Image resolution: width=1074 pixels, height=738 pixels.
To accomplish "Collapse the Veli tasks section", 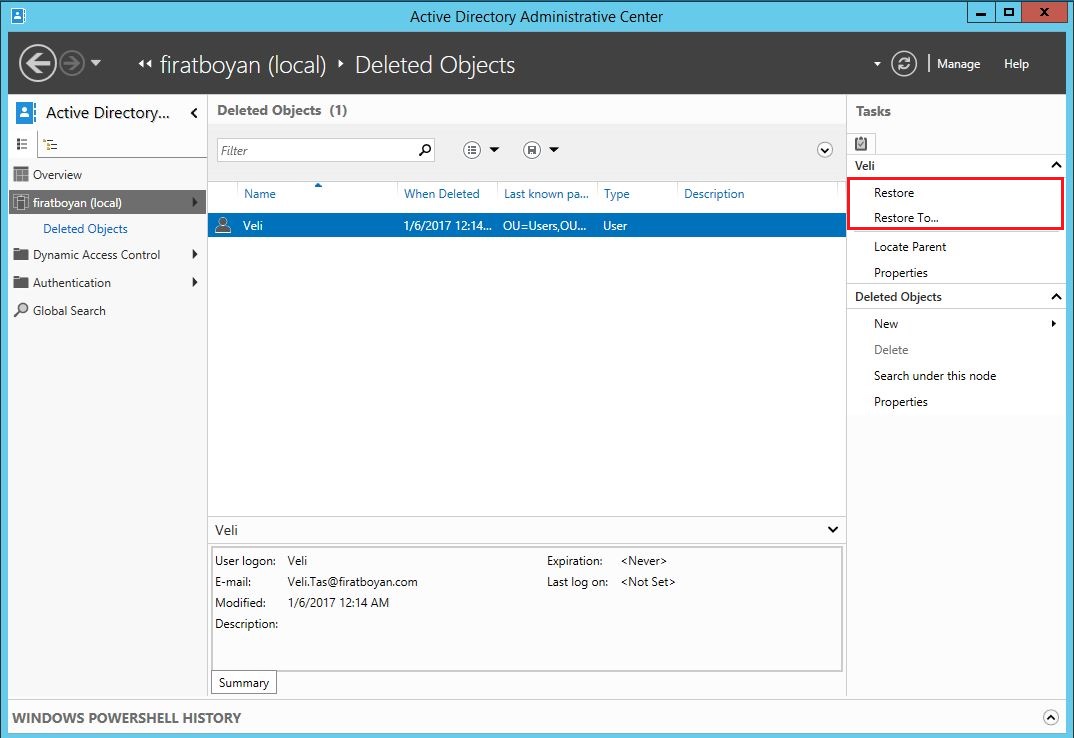I will click(x=1056, y=165).
